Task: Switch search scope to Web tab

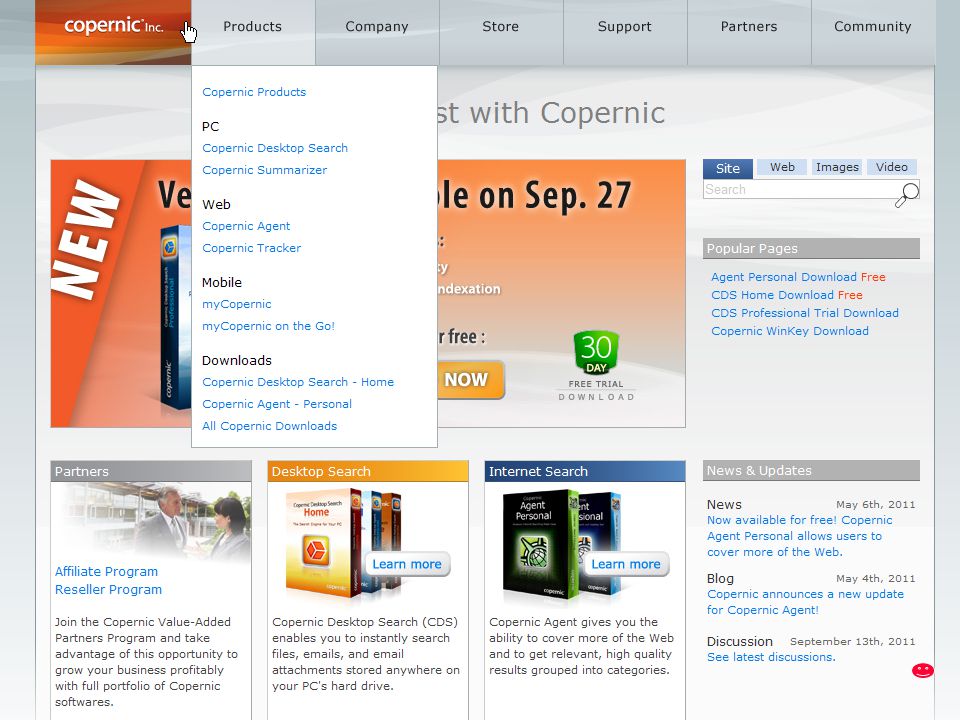Action: coord(782,167)
